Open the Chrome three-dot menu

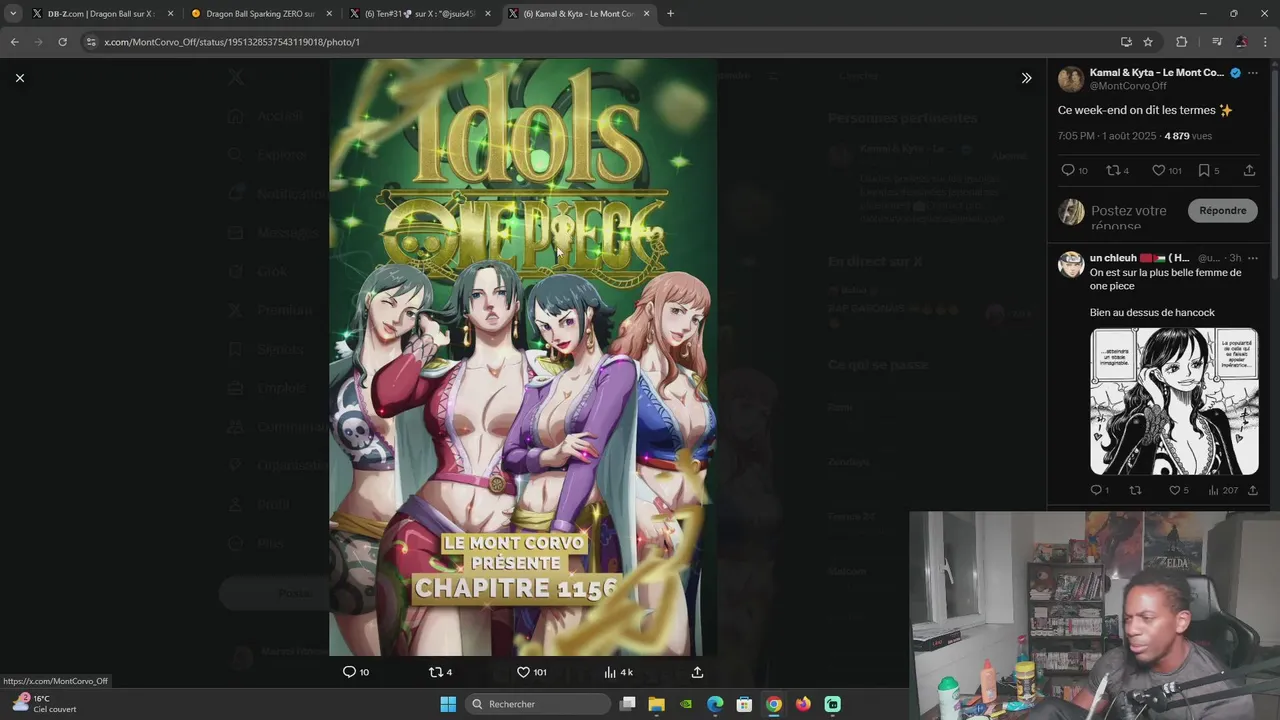[x=1265, y=42]
